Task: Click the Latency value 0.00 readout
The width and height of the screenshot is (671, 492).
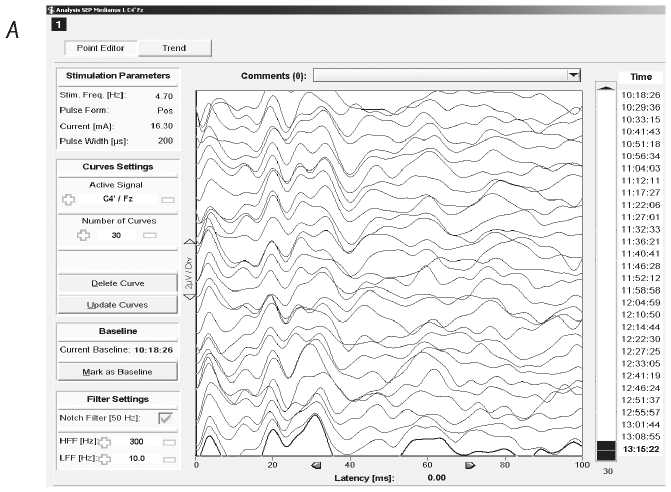Action: click(x=436, y=478)
